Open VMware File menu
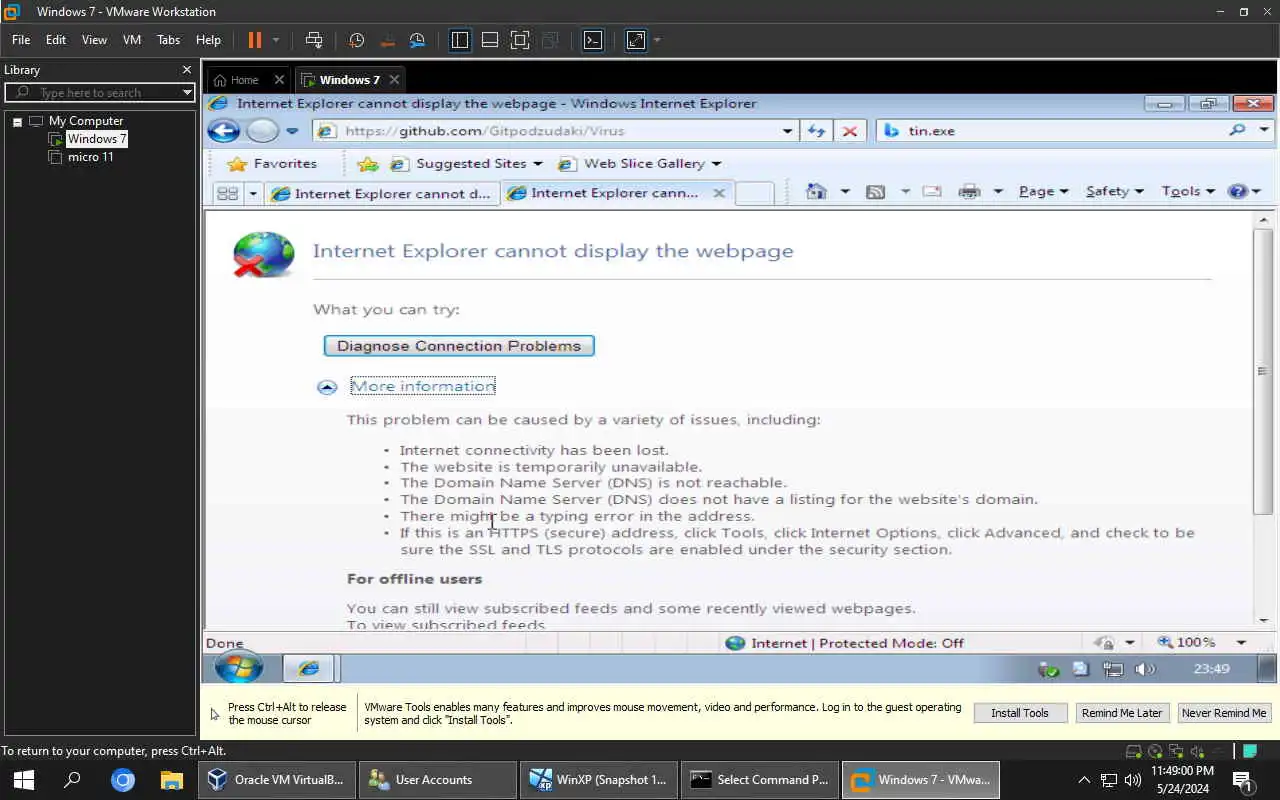The height and width of the screenshot is (800, 1280). click(x=21, y=40)
